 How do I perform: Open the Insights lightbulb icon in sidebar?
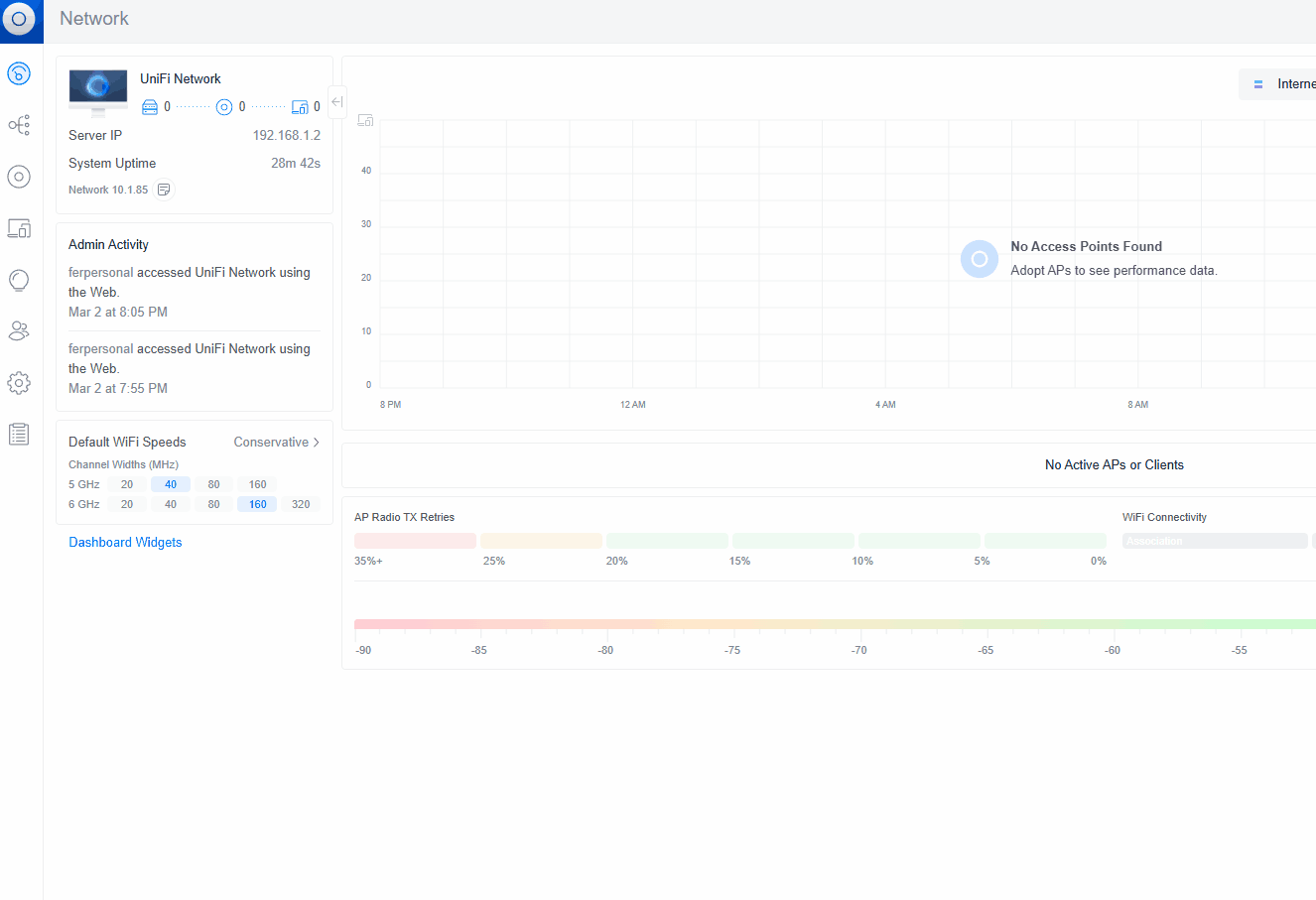[x=19, y=280]
